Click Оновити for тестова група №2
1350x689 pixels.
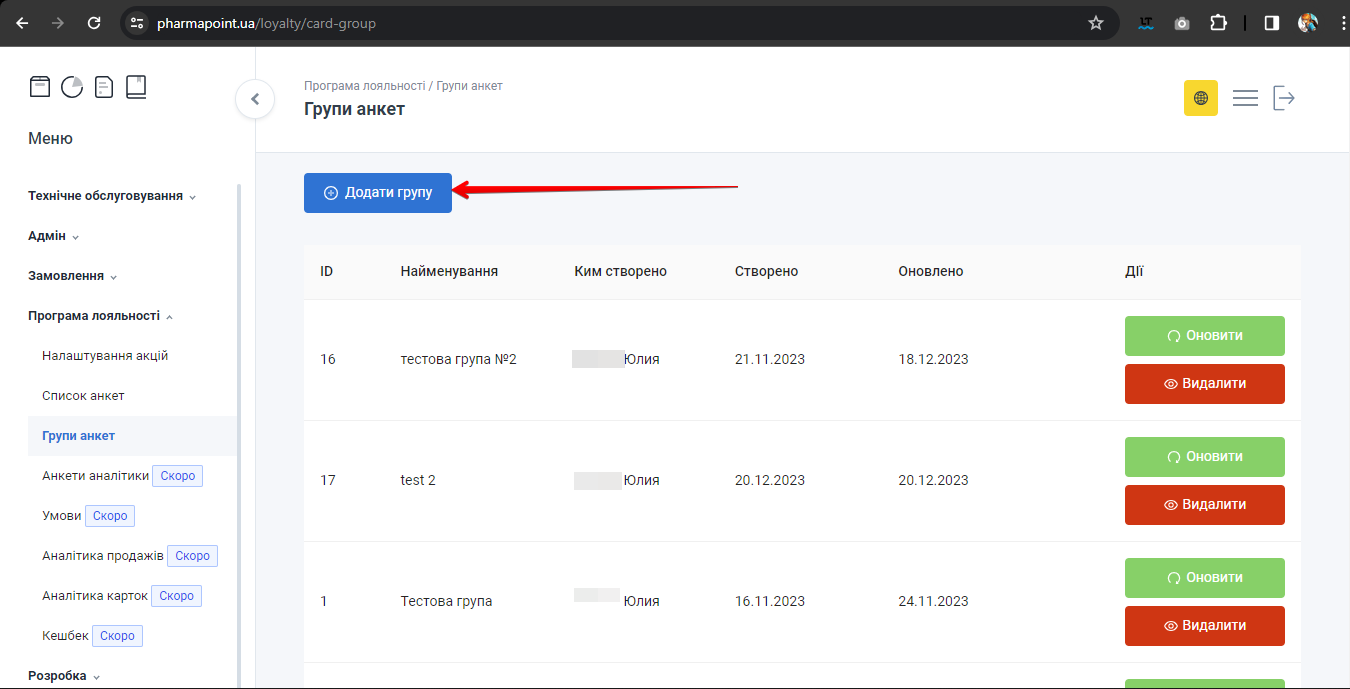tap(1204, 336)
